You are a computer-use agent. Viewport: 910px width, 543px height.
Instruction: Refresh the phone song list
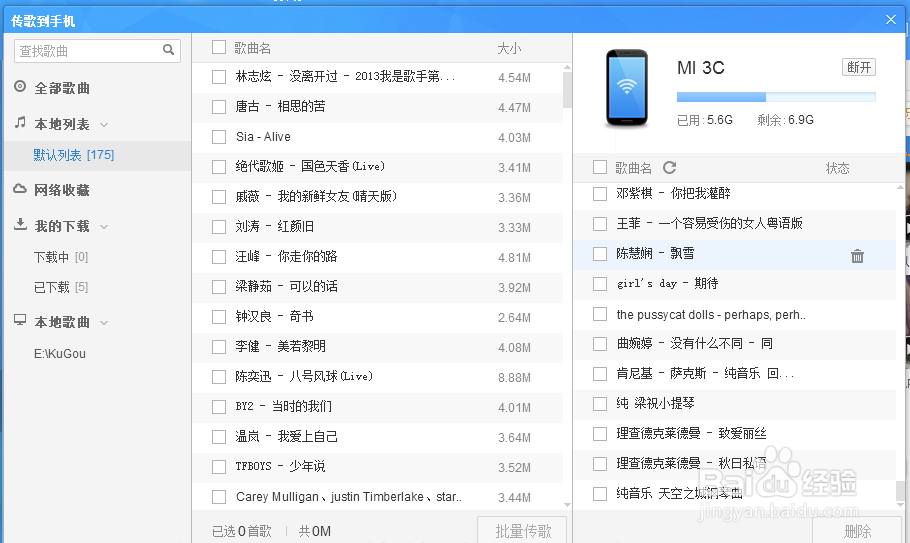(x=670, y=168)
